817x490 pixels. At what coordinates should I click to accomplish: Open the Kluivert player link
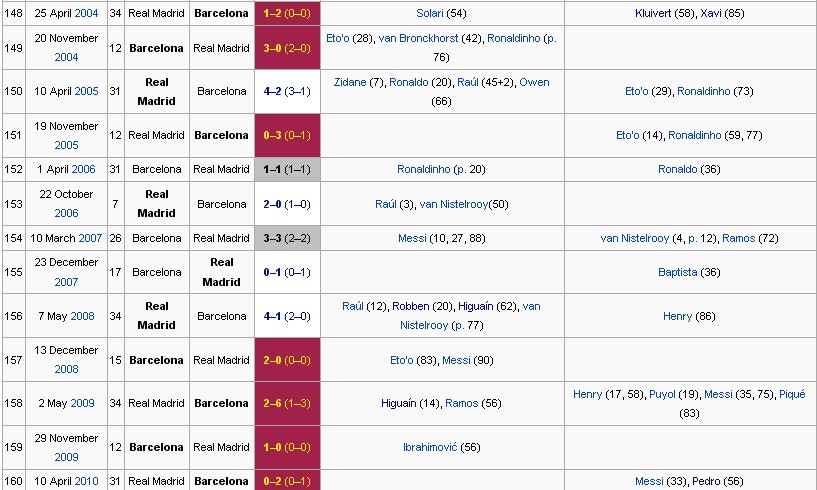[653, 13]
